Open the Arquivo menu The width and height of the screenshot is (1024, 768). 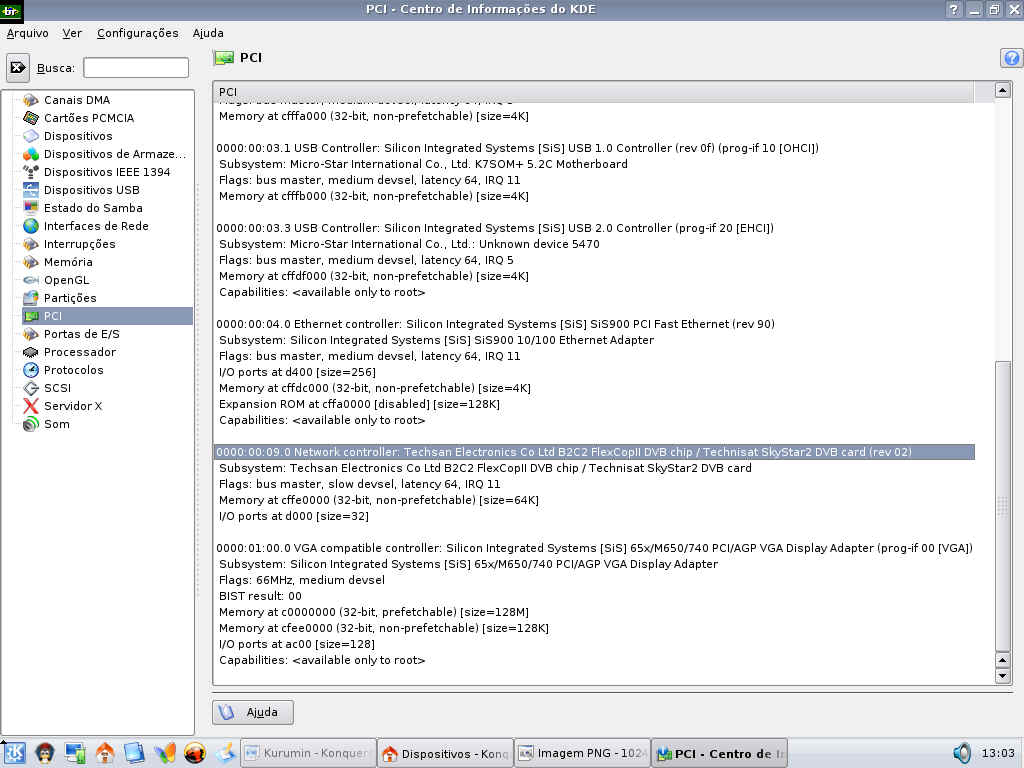point(27,33)
